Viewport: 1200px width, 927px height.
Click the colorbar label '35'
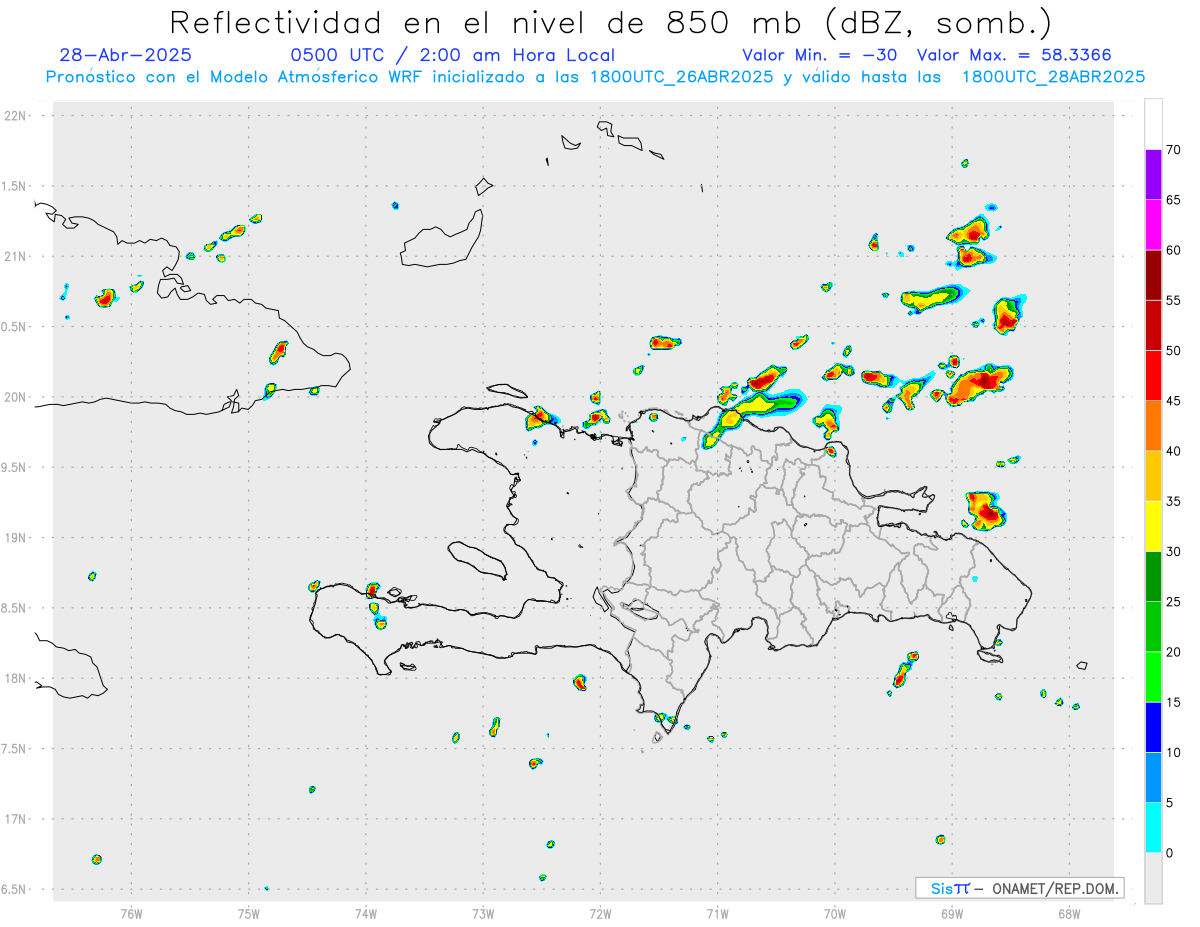pyautogui.click(x=1173, y=501)
